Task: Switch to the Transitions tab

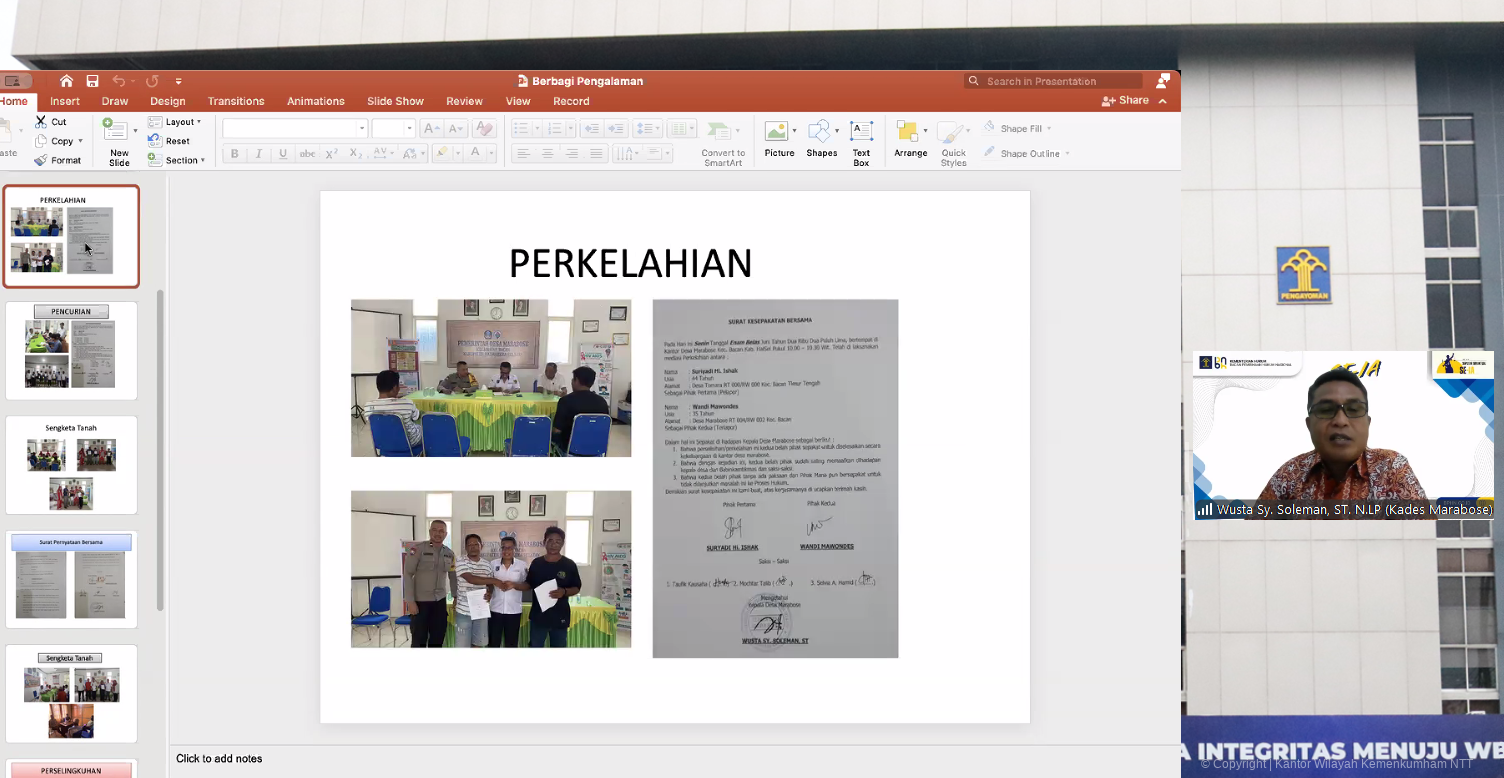Action: (x=236, y=101)
